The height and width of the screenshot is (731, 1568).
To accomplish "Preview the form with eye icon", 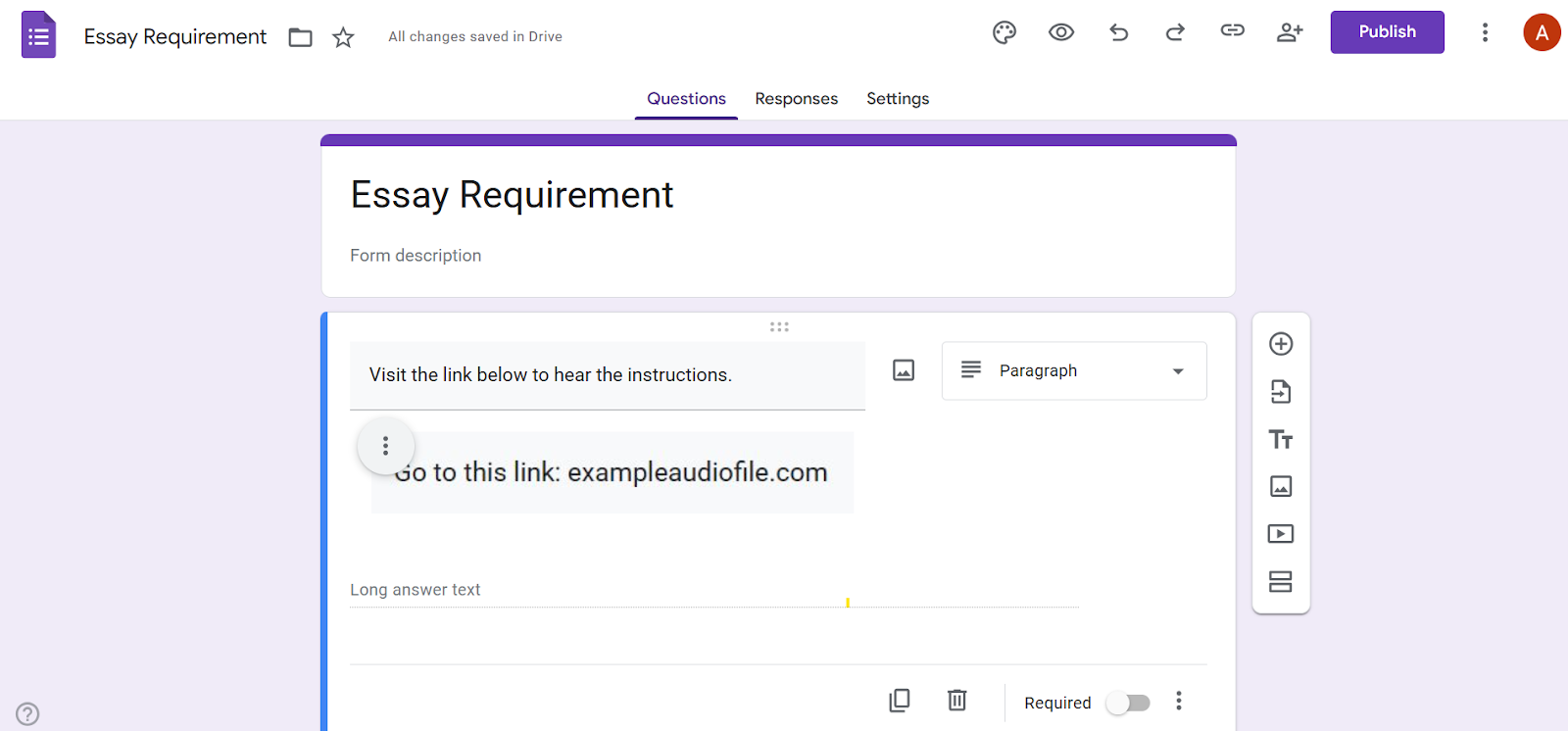I will (x=1061, y=32).
